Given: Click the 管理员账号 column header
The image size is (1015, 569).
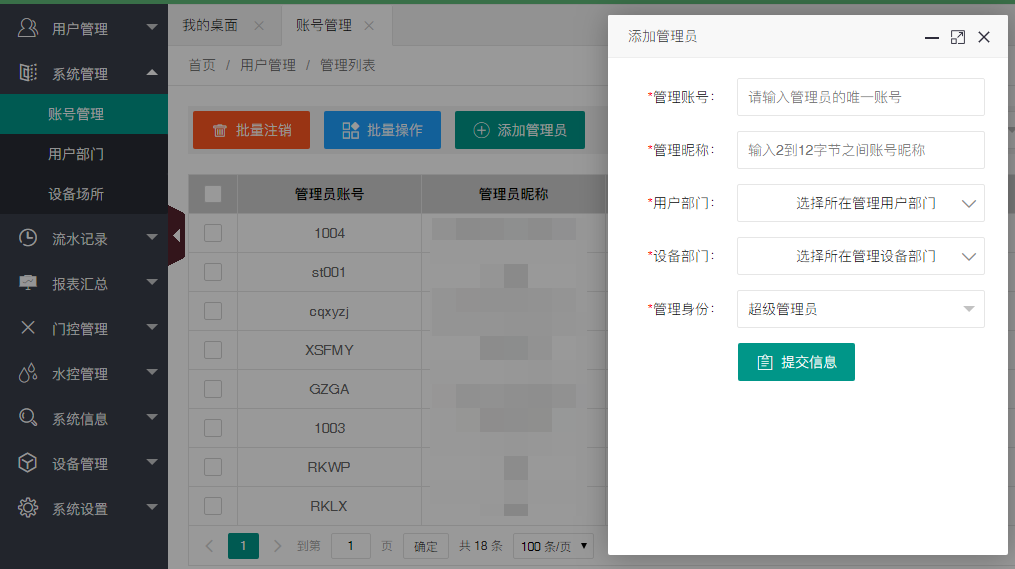Looking at the screenshot, I should pyautogui.click(x=329, y=194).
